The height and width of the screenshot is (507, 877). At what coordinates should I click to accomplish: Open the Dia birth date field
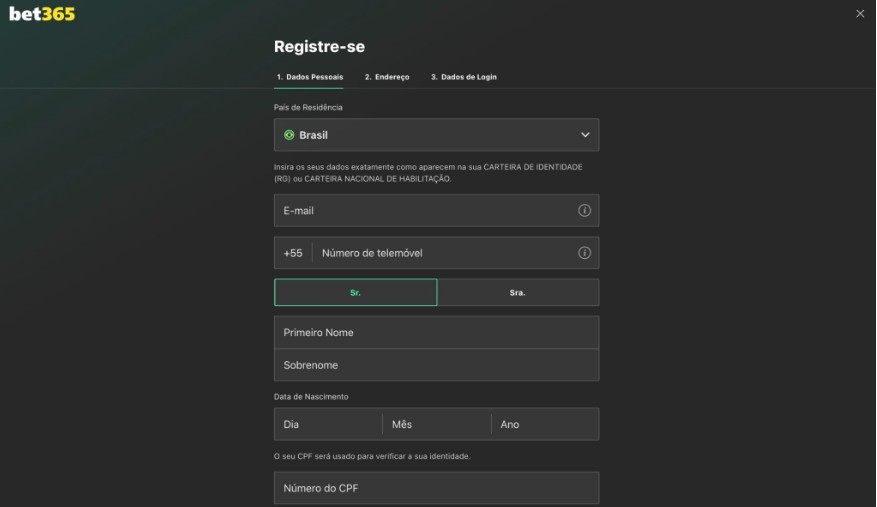pyautogui.click(x=328, y=424)
